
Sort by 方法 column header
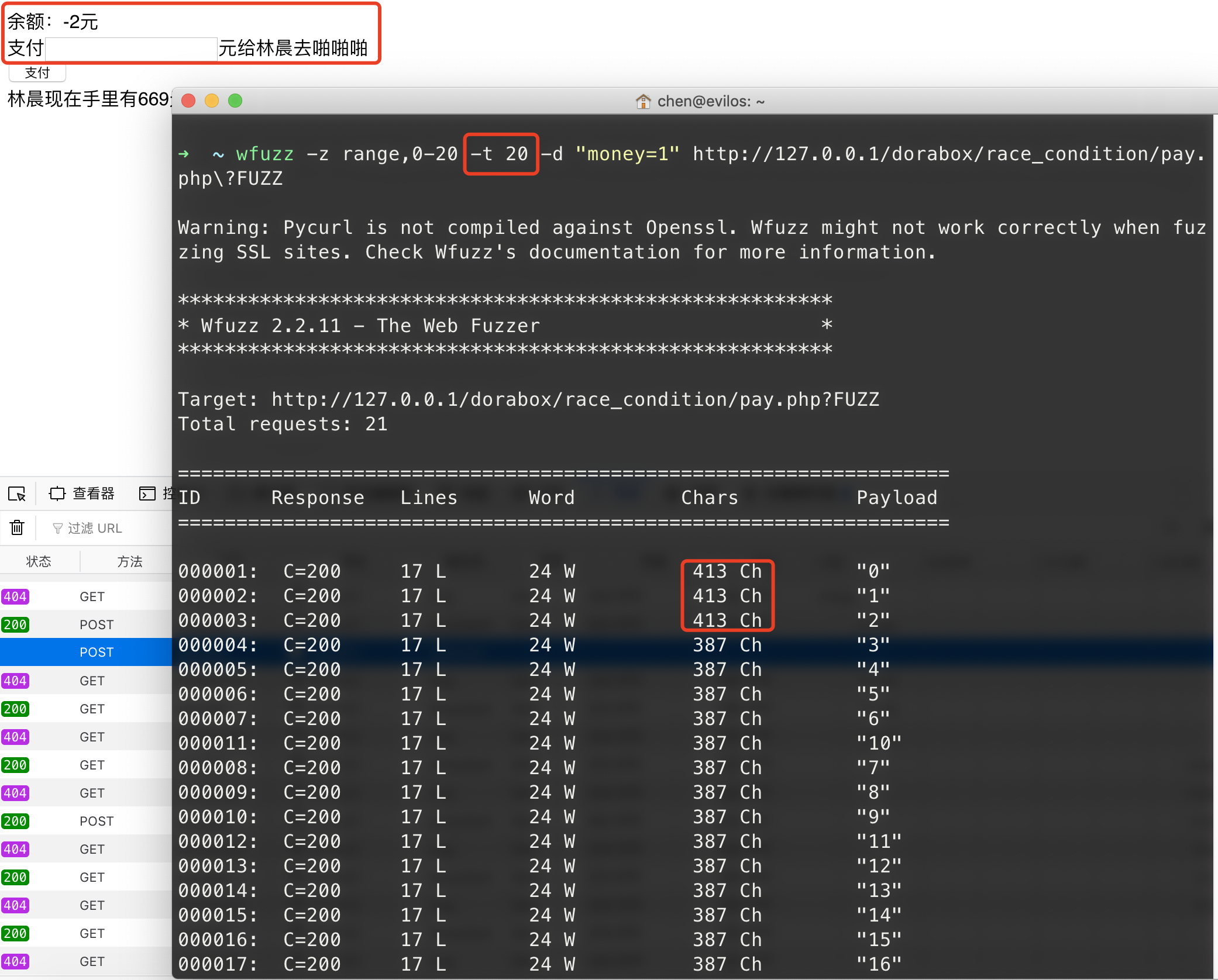click(129, 561)
